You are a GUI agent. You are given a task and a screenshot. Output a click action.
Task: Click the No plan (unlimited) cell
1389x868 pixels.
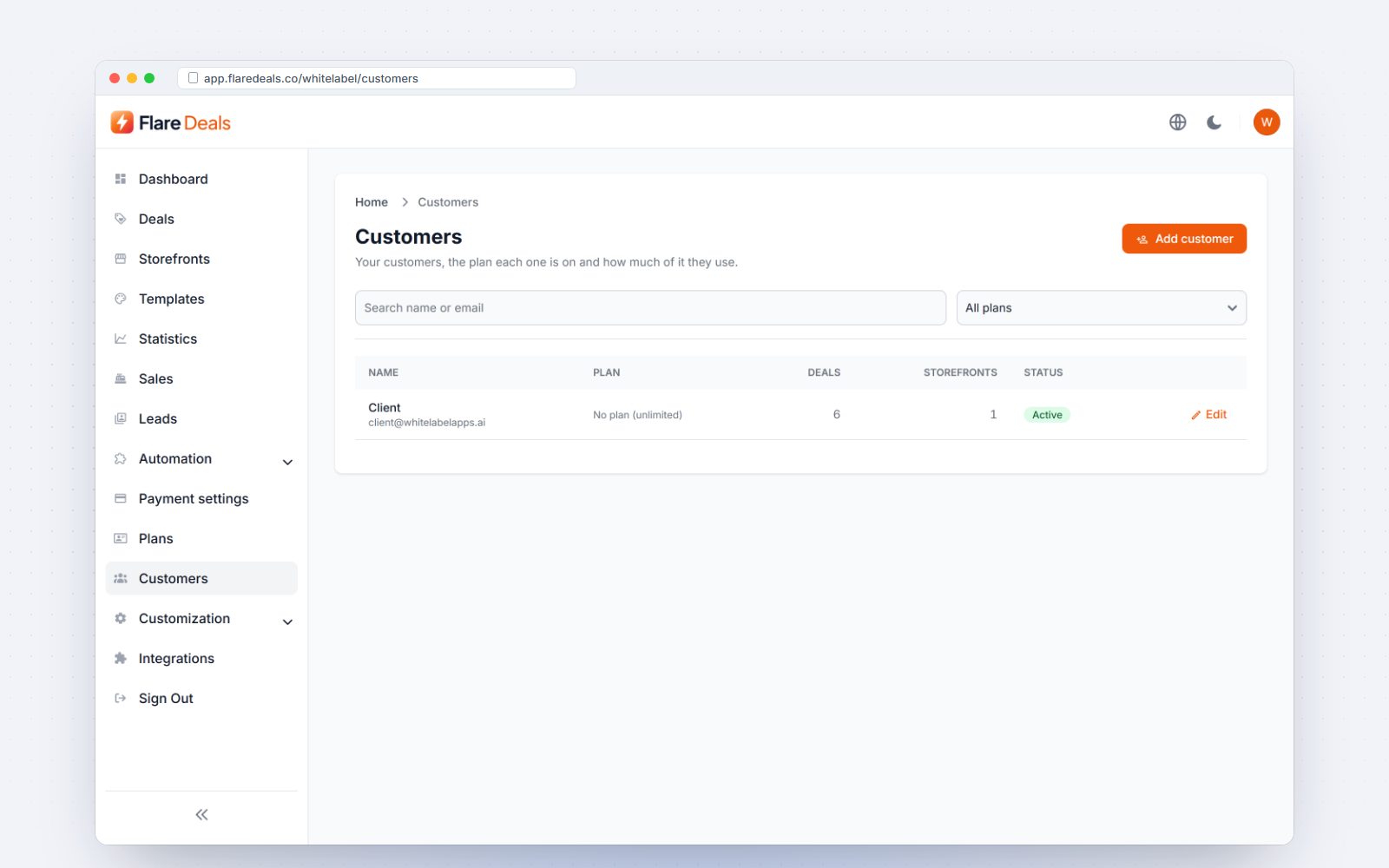(637, 415)
